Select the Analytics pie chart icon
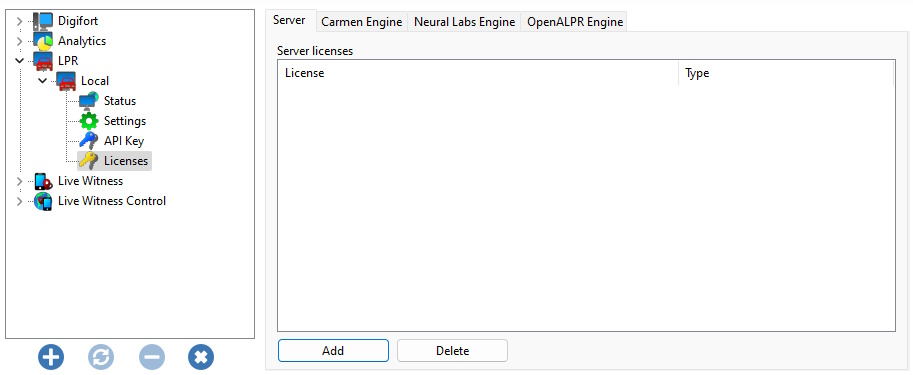Screen dimensions: 913x375 pos(43,42)
